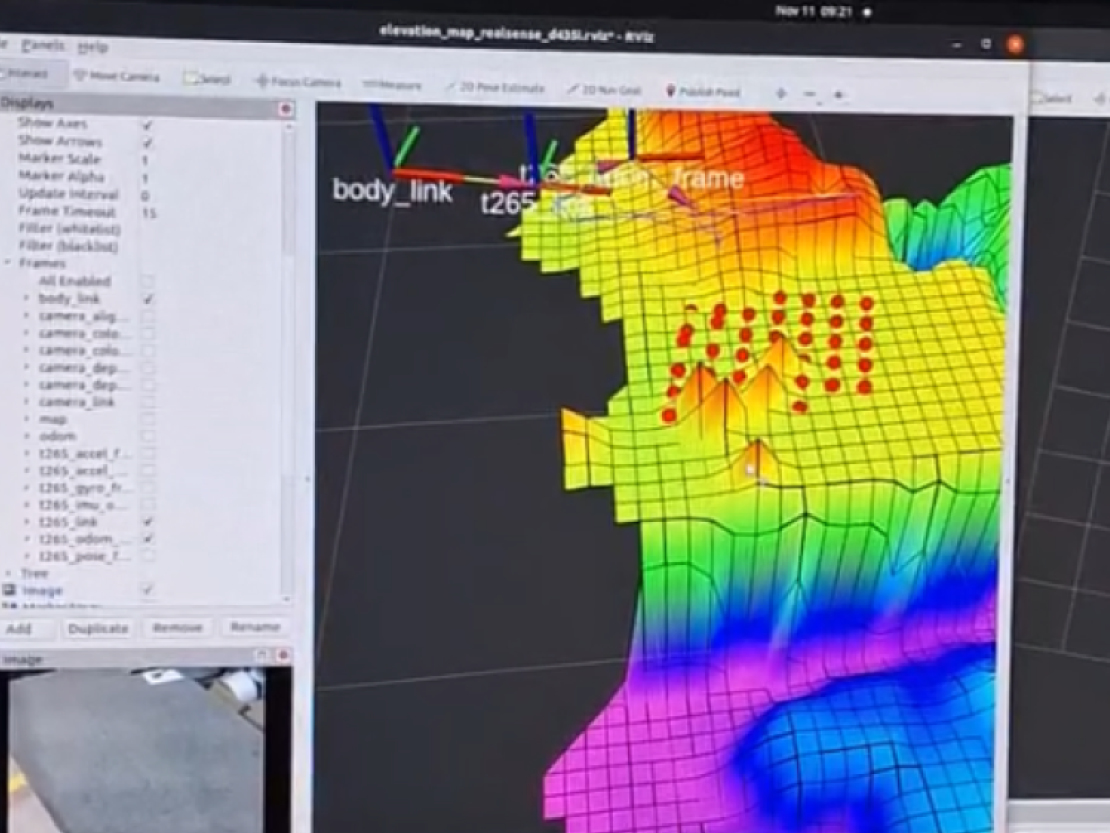The image size is (1110, 833).
Task: Enable the All Enabled checkbox
Action: point(147,281)
